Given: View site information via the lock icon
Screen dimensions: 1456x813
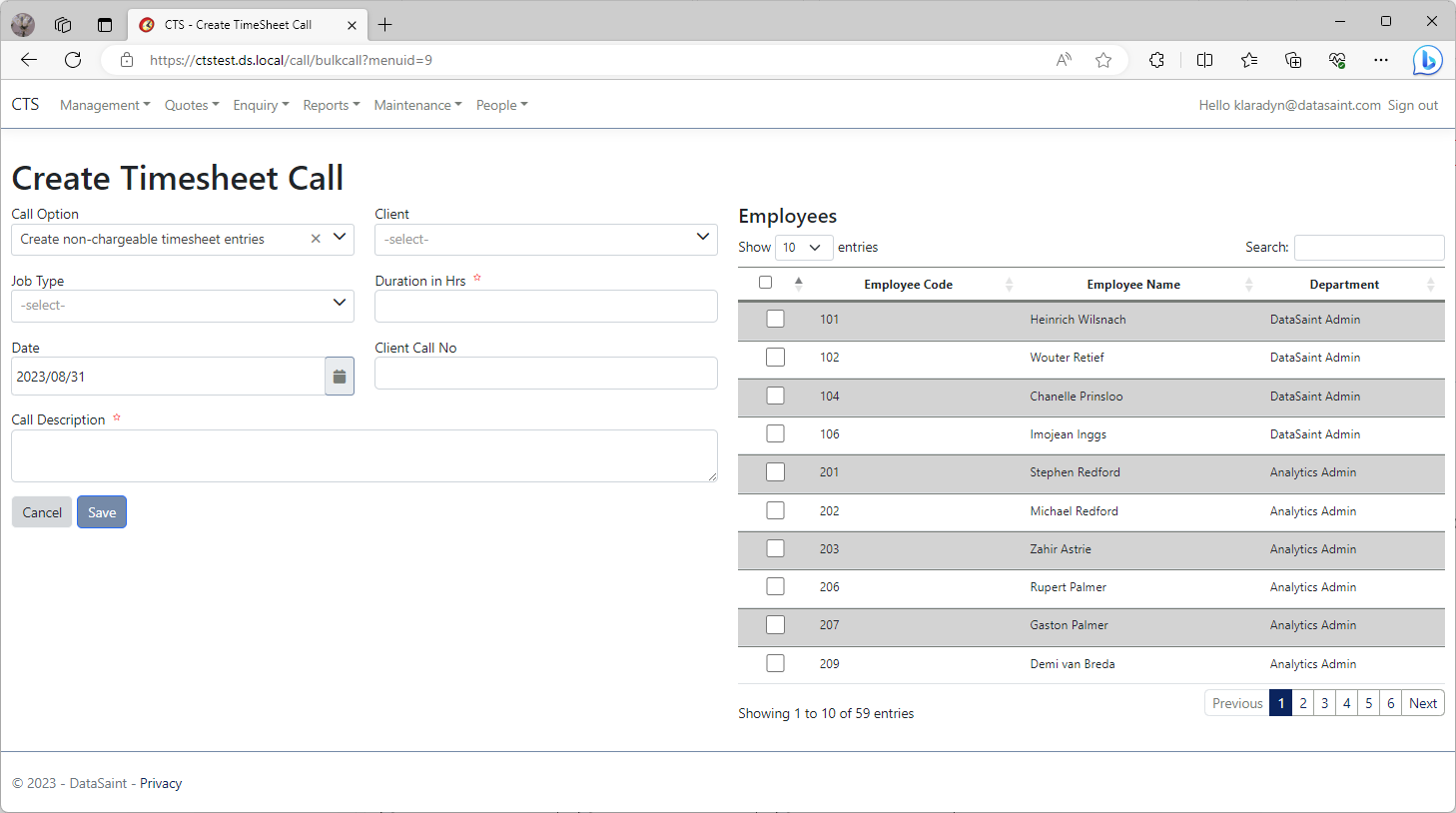Looking at the screenshot, I should [127, 60].
